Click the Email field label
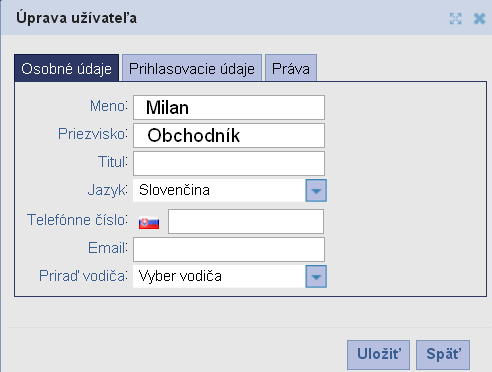This screenshot has width=492, height=372. click(x=108, y=248)
